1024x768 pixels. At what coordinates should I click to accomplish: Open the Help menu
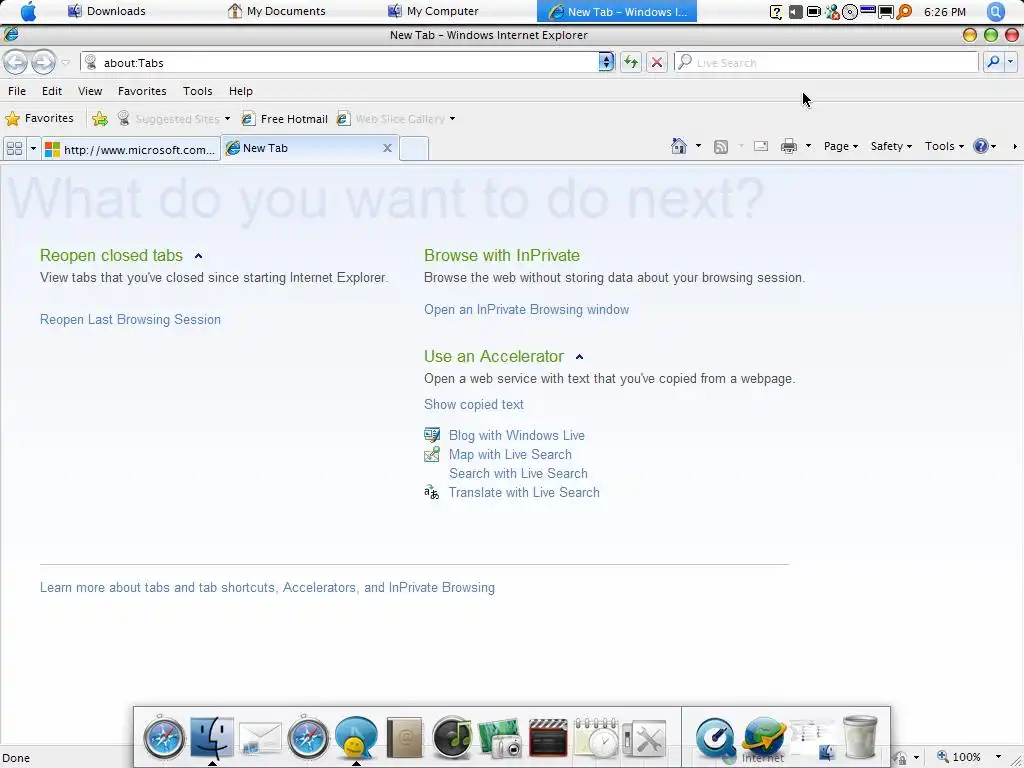(240, 91)
